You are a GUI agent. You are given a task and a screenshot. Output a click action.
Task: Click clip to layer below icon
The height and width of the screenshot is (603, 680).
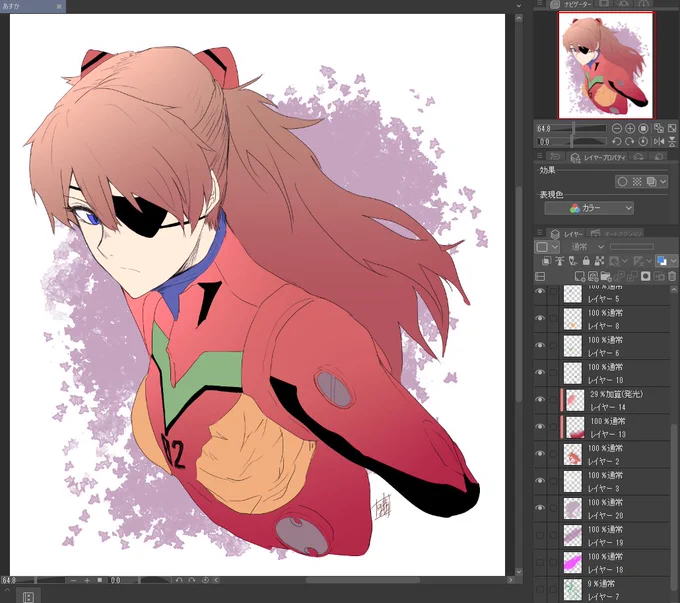[546, 261]
